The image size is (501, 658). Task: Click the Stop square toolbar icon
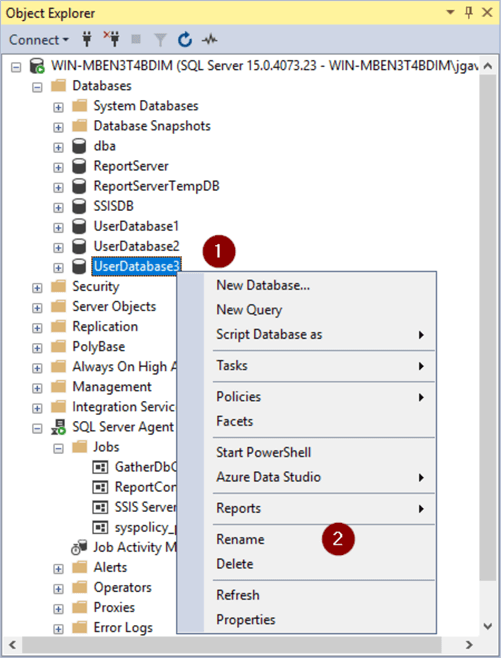click(x=136, y=39)
